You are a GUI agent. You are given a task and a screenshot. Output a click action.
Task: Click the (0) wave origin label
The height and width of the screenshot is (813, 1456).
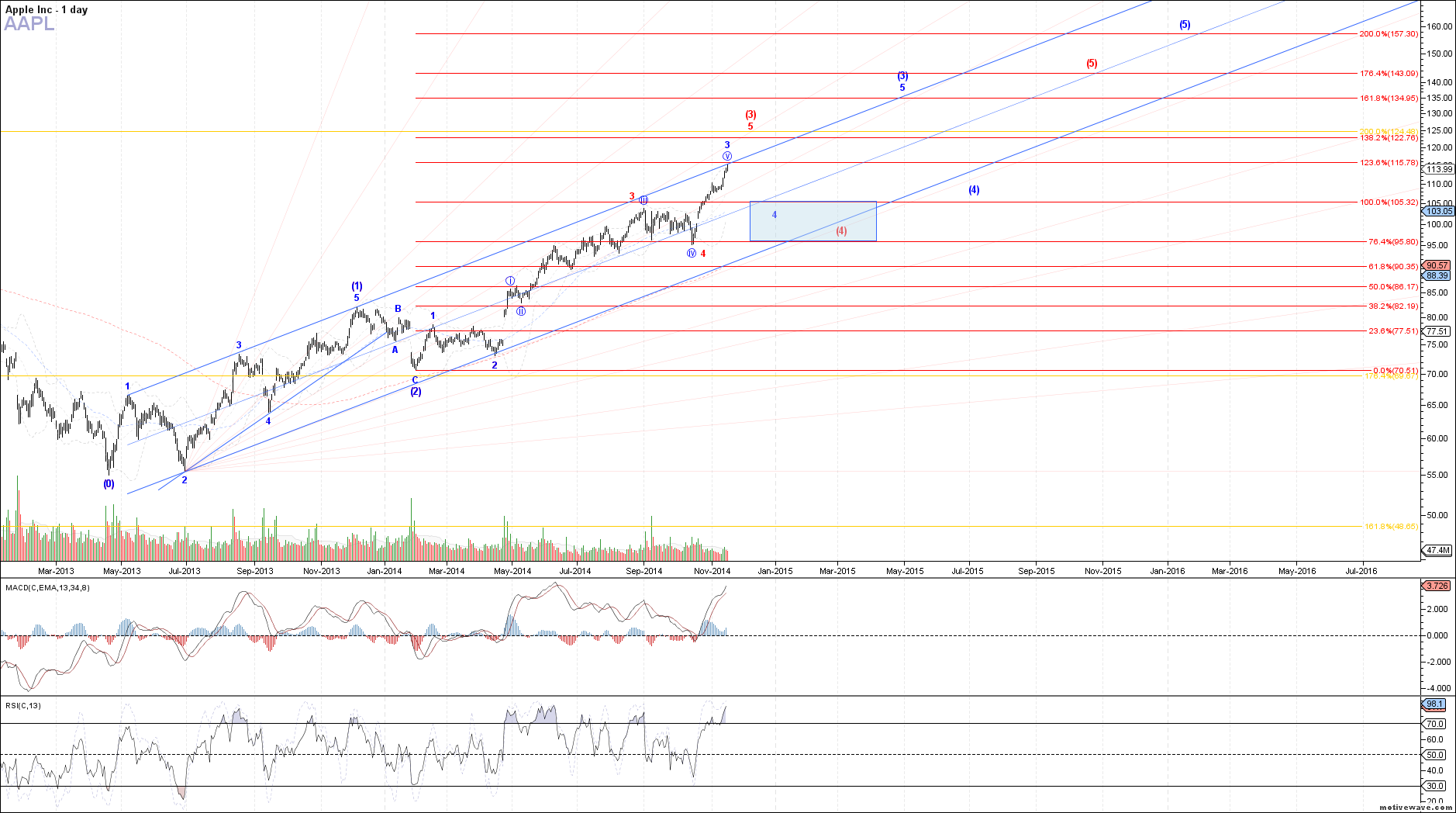[109, 484]
